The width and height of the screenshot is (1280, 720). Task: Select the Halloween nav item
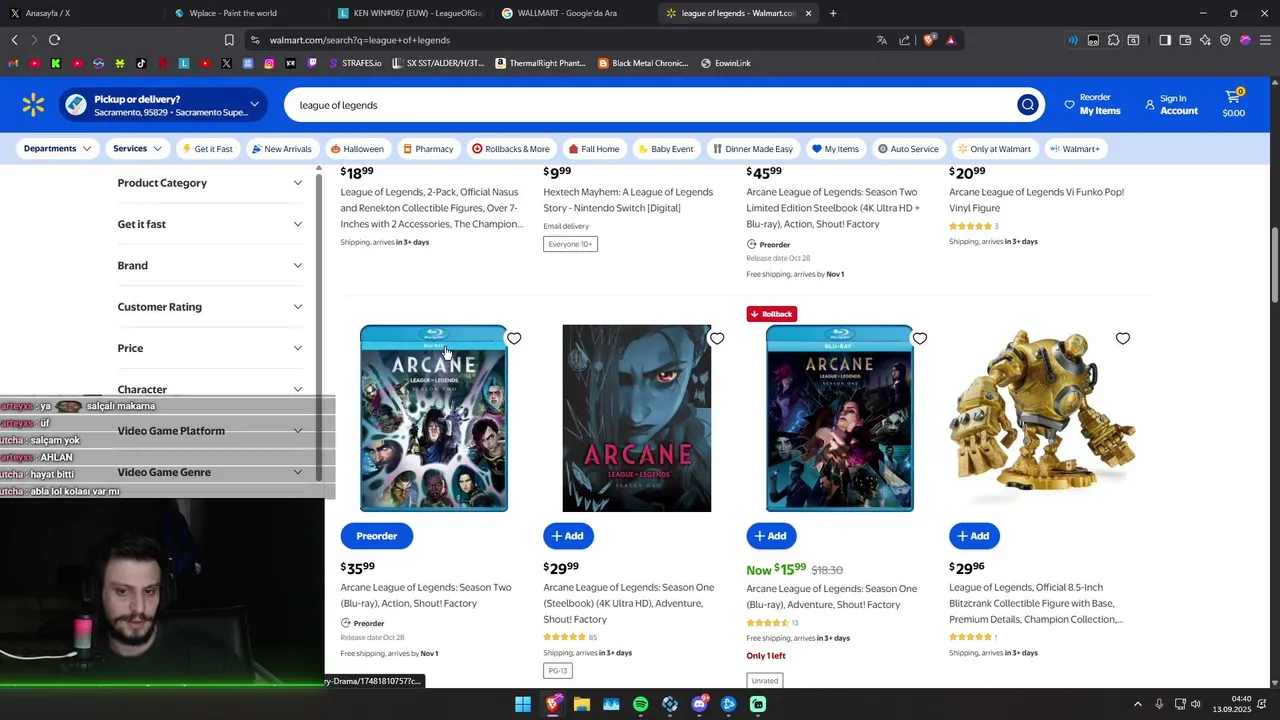click(x=357, y=149)
